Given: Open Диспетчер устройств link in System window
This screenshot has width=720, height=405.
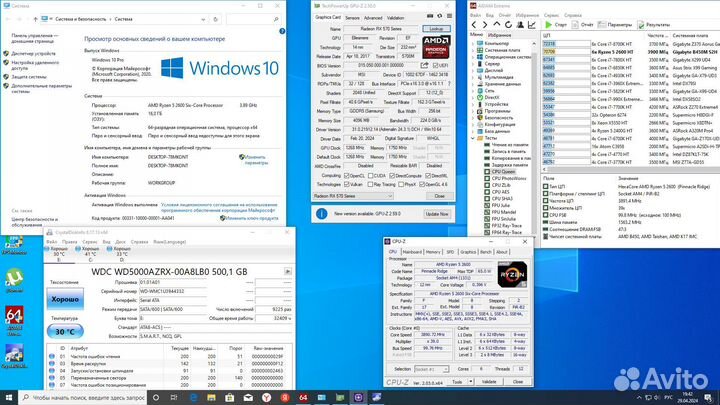Looking at the screenshot, I should [34, 54].
